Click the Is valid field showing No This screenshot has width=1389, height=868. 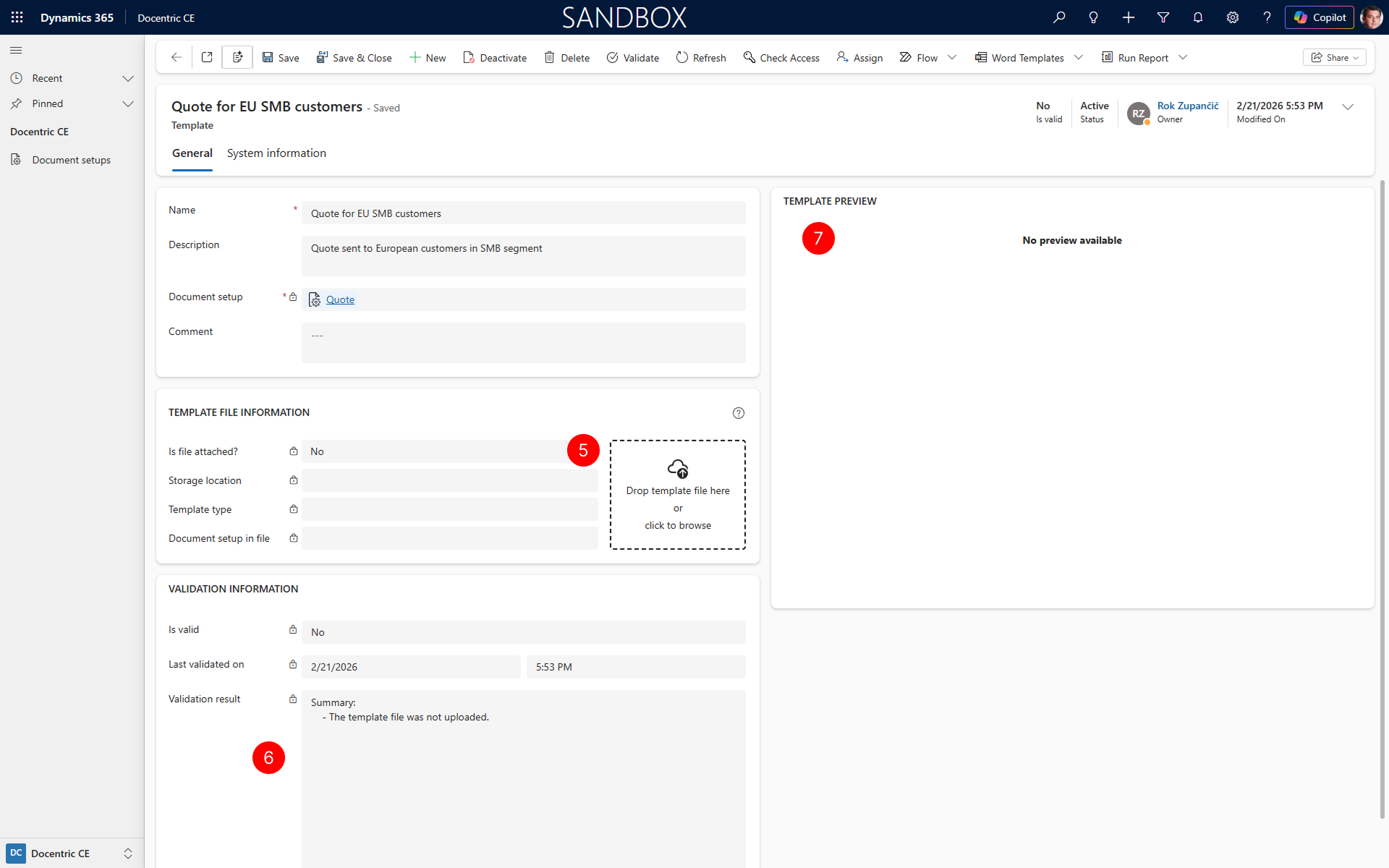tap(524, 632)
